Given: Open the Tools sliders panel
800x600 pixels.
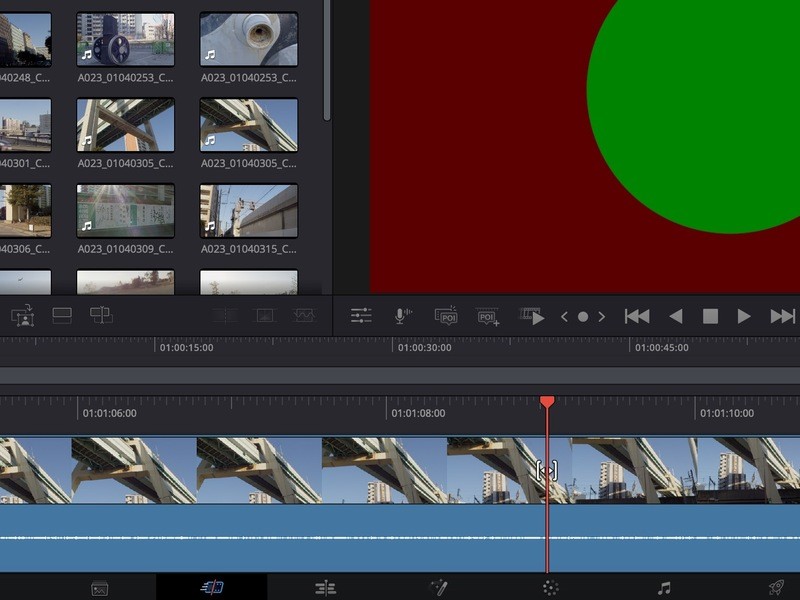Looking at the screenshot, I should 361,316.
